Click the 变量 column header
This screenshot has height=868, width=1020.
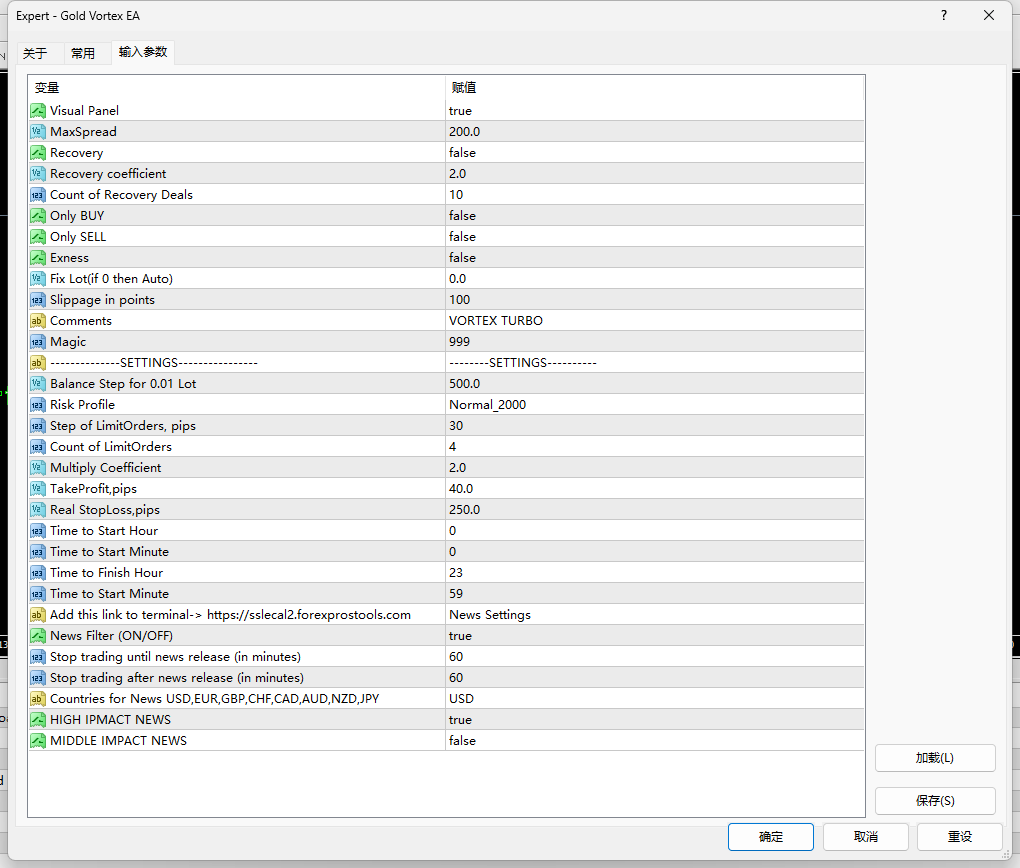237,88
